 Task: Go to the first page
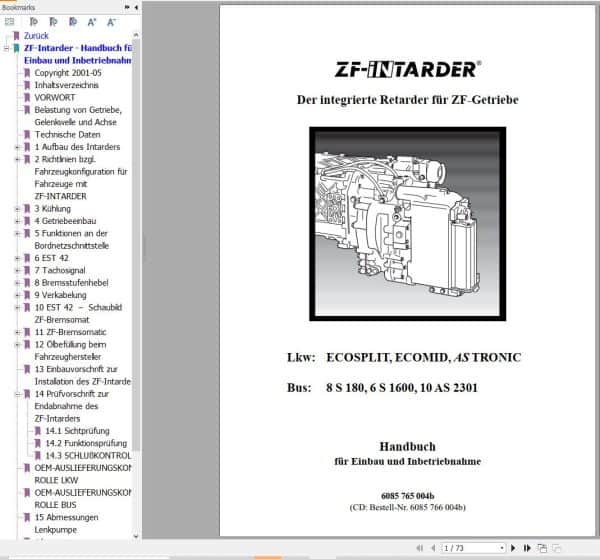coord(419,548)
